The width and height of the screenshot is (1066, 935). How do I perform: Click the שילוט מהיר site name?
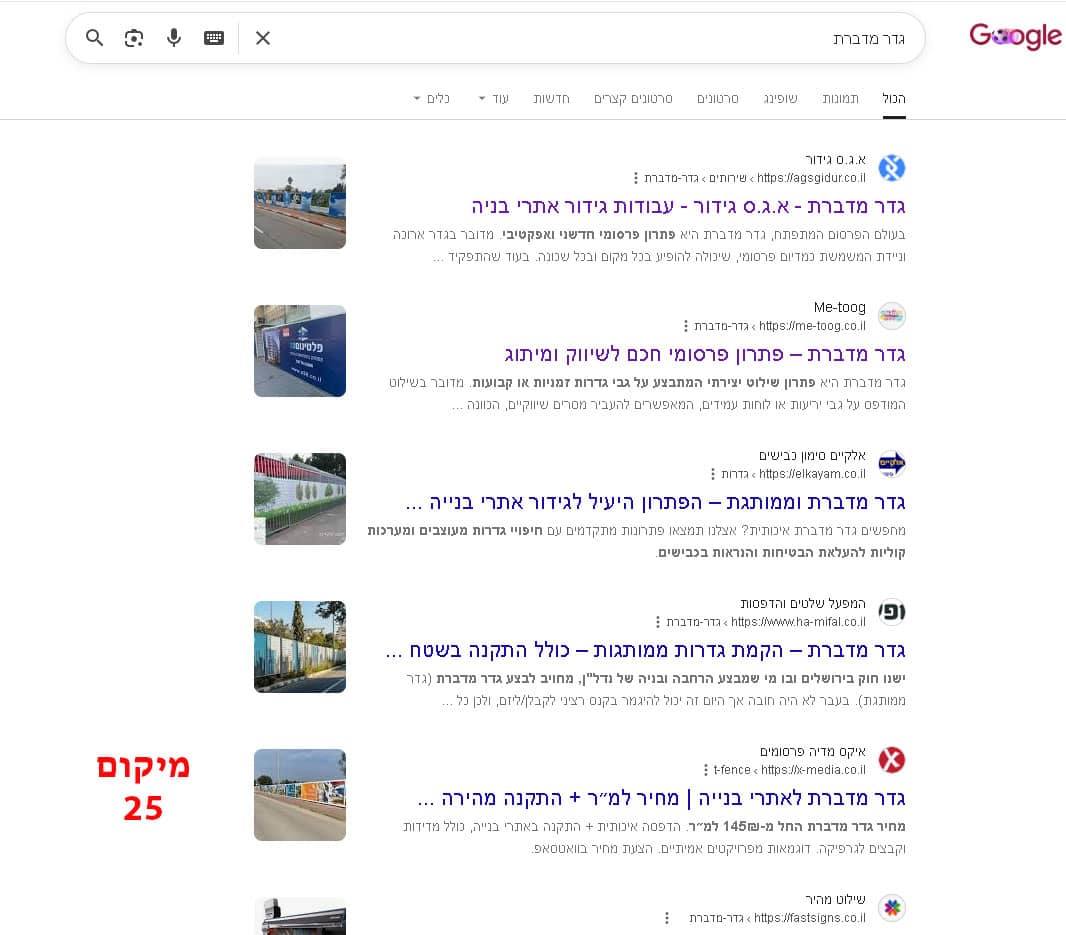[x=836, y=900]
